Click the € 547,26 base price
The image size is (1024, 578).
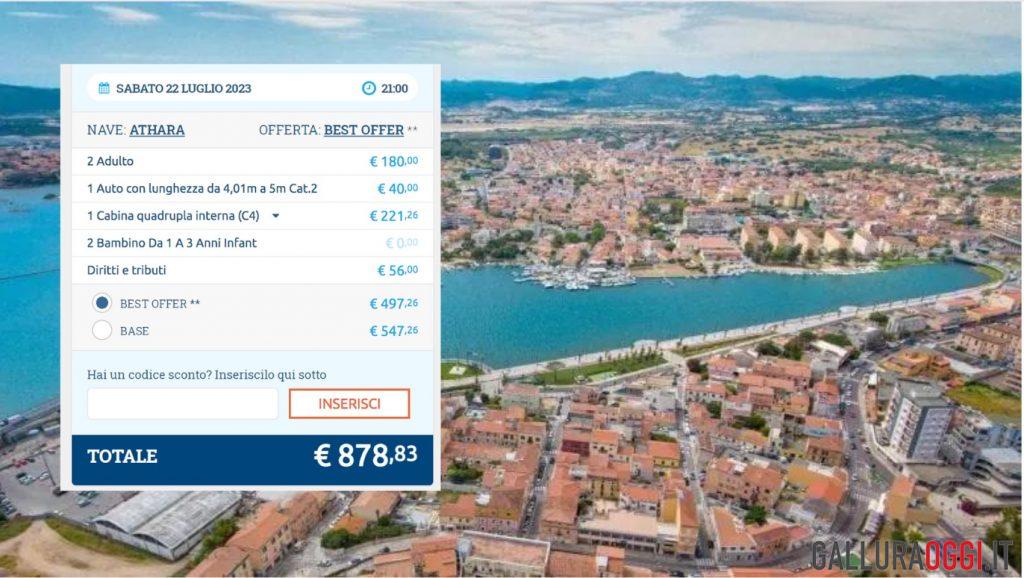click(394, 330)
